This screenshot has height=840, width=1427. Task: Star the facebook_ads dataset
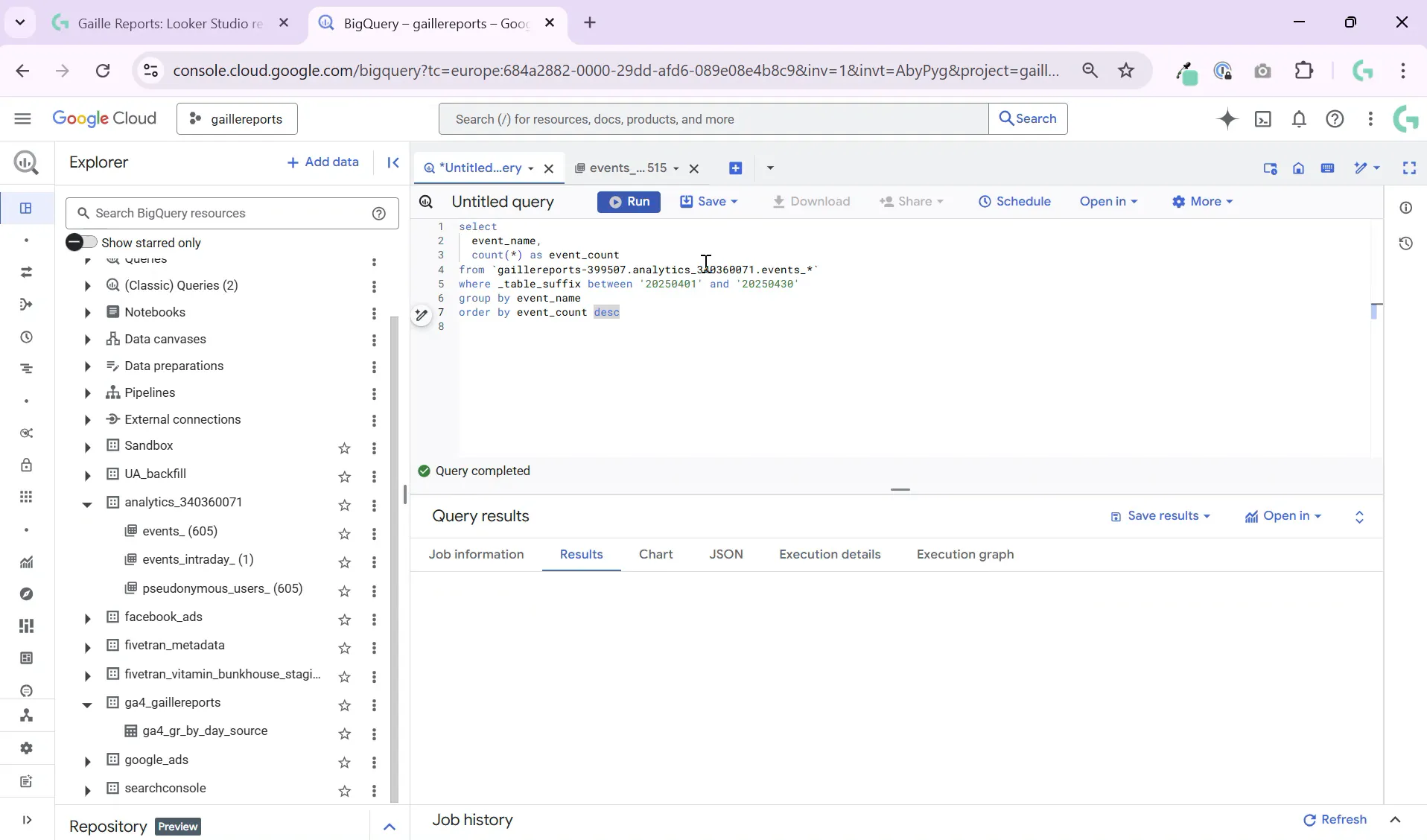click(344, 620)
